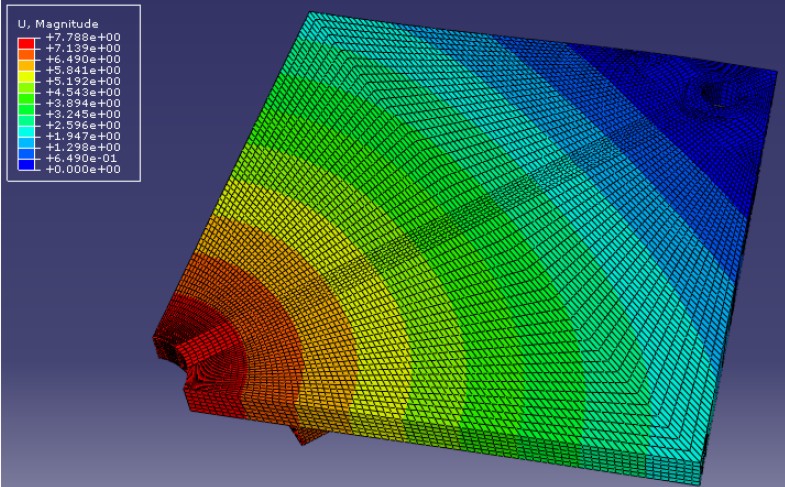Click the +4.543e+00 legend value
The width and height of the screenshot is (785, 487).
pyautogui.click(x=83, y=92)
